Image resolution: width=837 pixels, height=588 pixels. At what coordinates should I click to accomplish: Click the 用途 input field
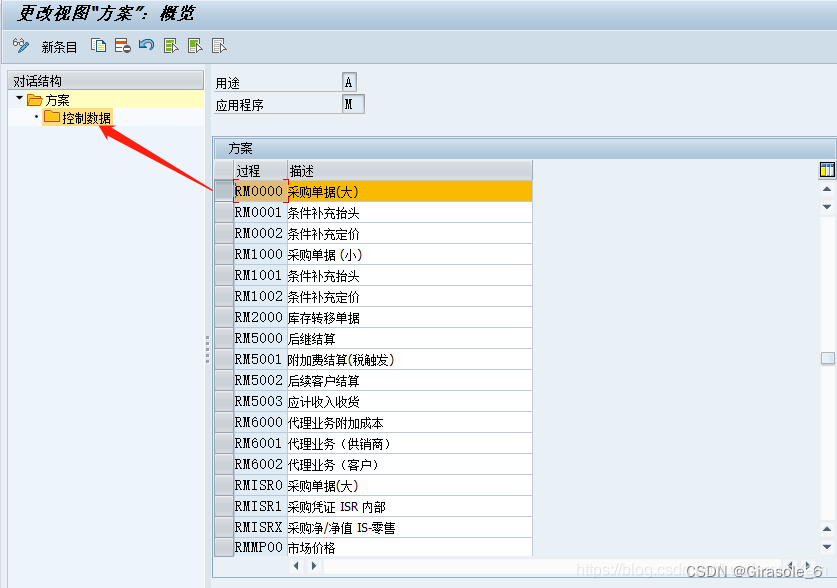(350, 79)
